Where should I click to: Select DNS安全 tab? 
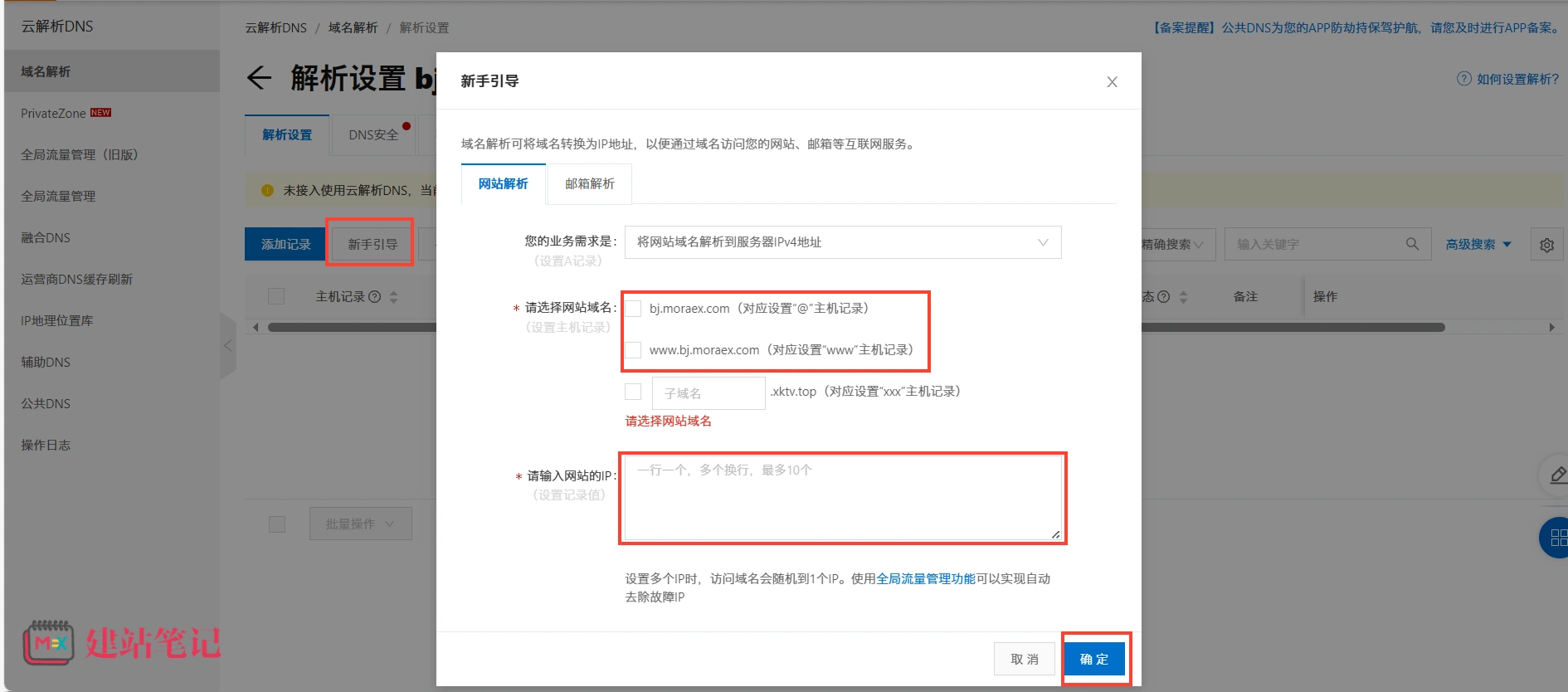pos(374,134)
